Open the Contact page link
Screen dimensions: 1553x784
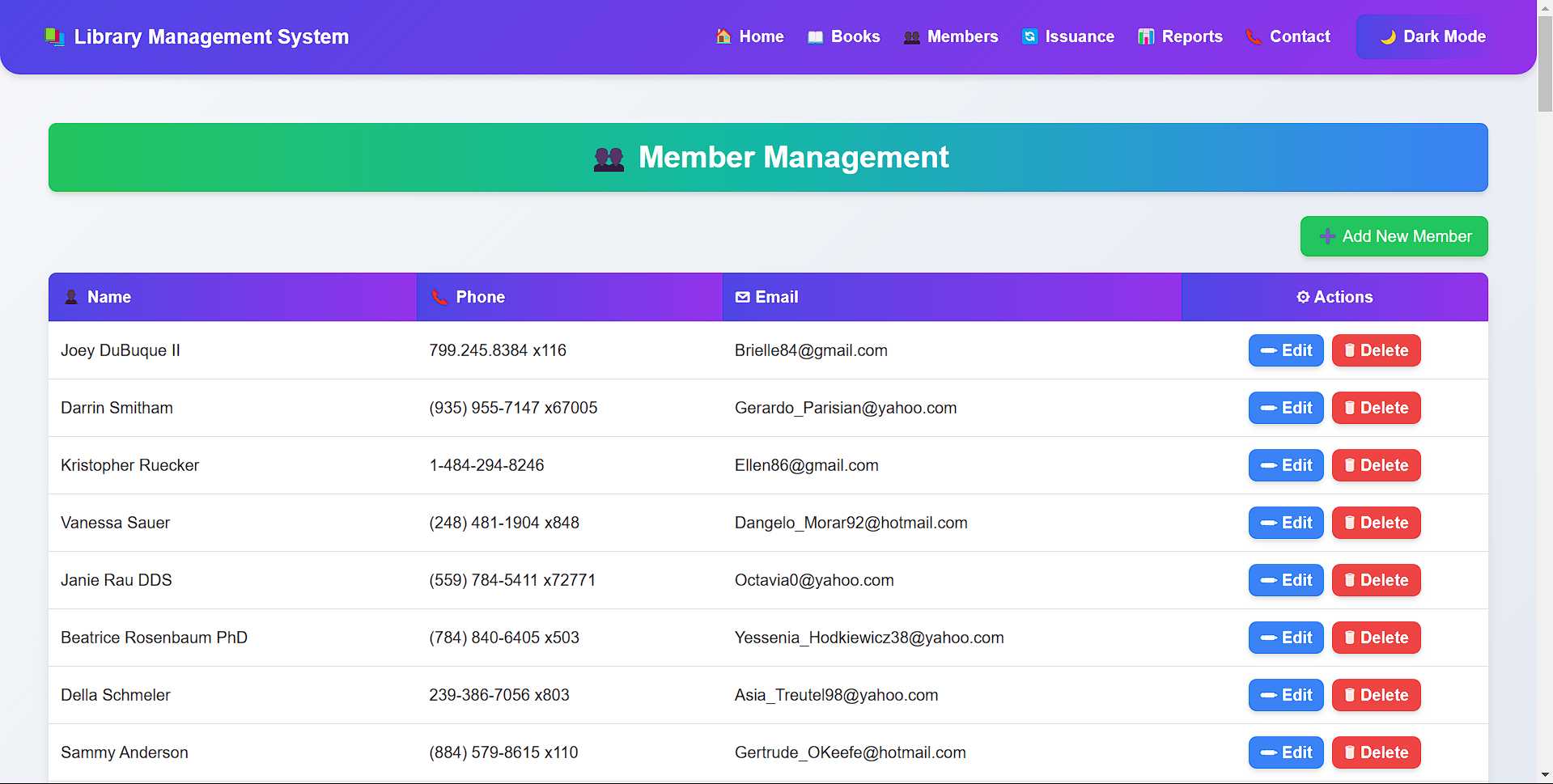point(1288,36)
